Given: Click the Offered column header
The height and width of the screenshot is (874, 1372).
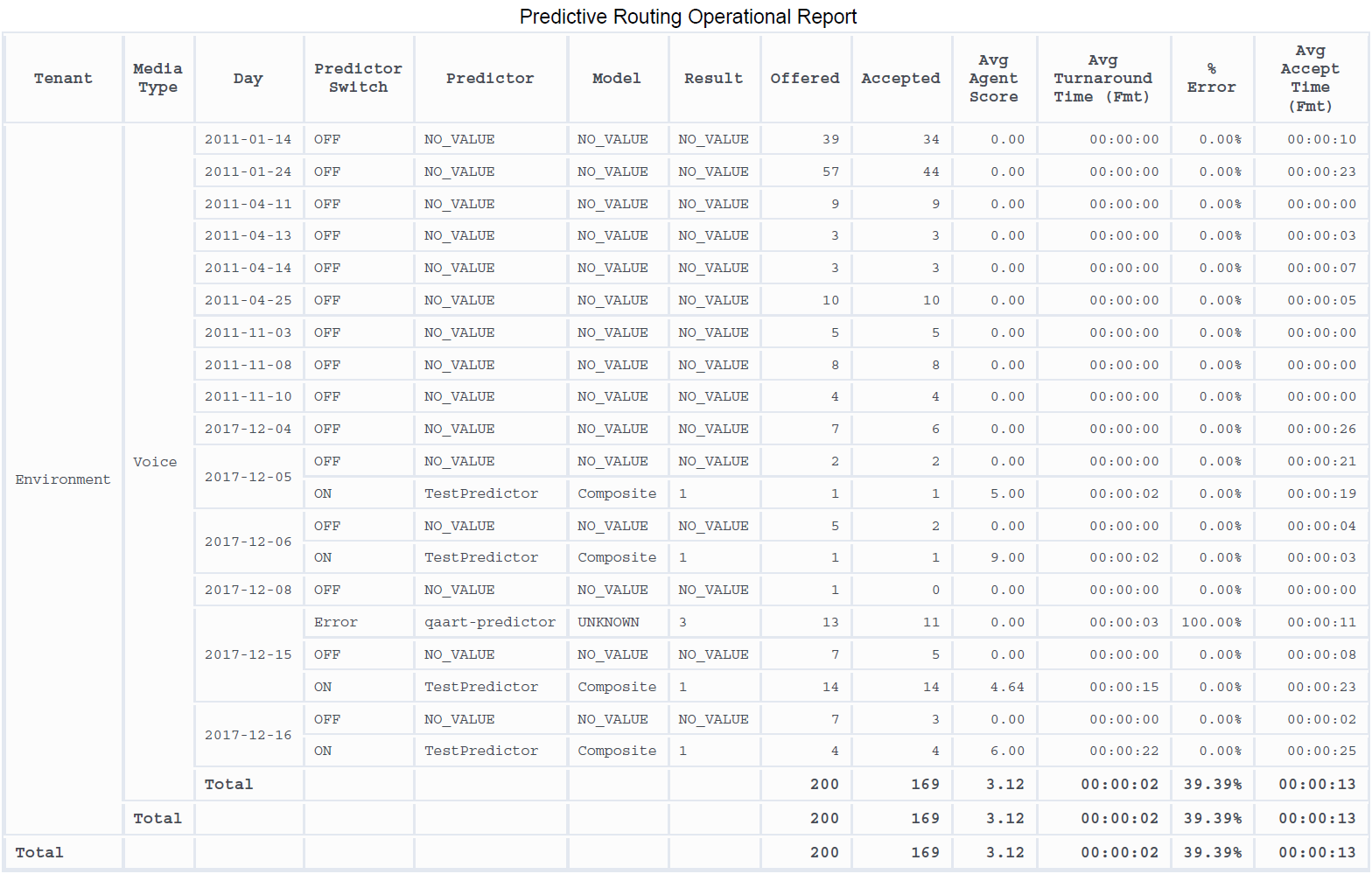Looking at the screenshot, I should click(804, 79).
